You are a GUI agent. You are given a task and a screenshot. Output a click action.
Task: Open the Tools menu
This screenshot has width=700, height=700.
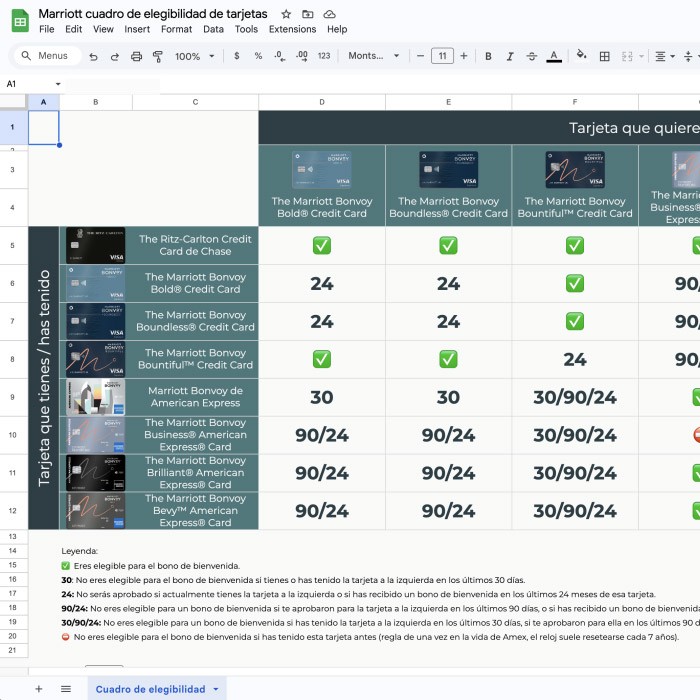(x=246, y=29)
